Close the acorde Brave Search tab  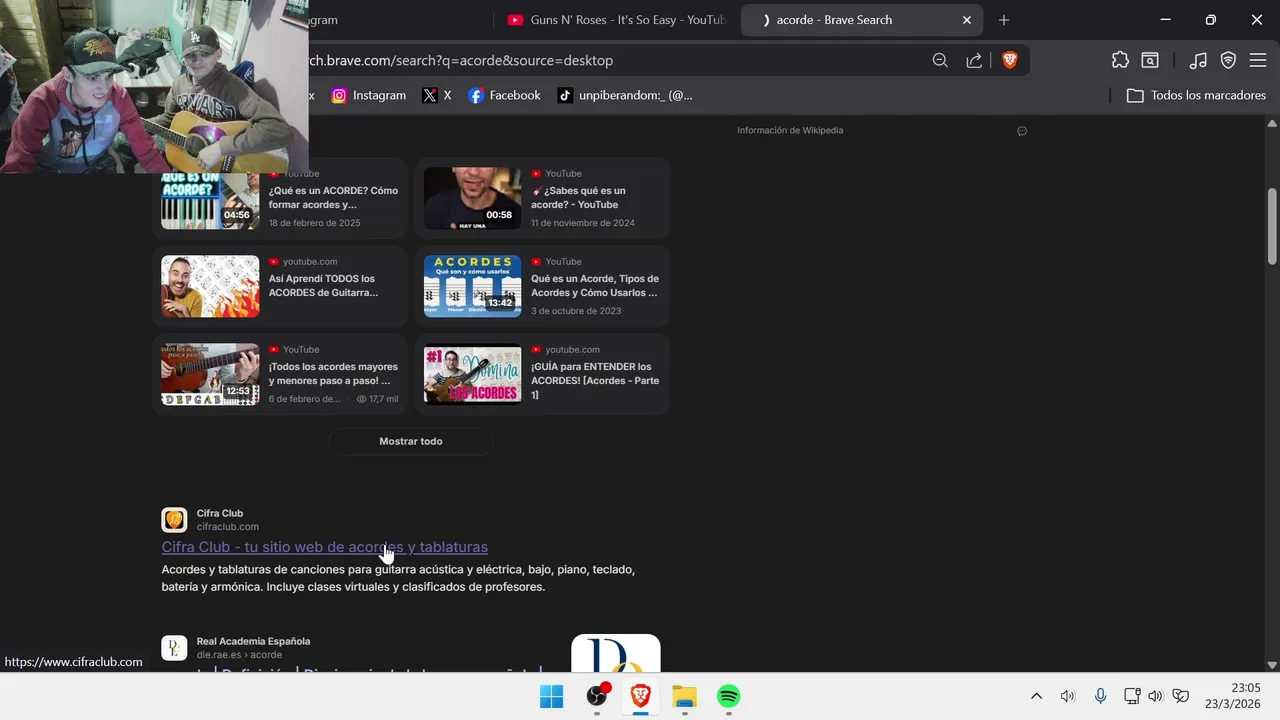coord(967,20)
